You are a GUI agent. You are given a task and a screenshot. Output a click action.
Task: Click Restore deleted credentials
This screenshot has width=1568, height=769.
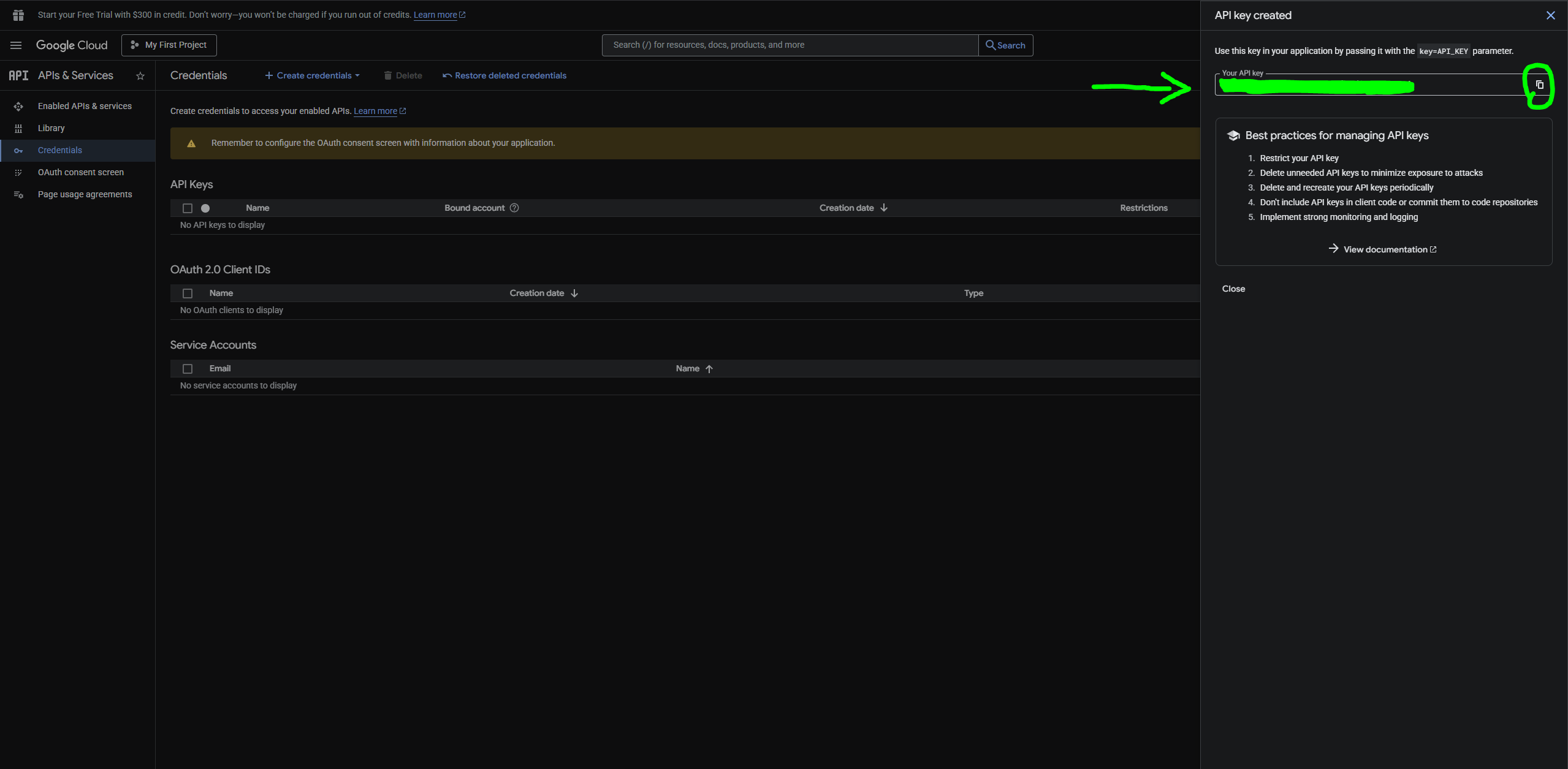[x=504, y=76]
